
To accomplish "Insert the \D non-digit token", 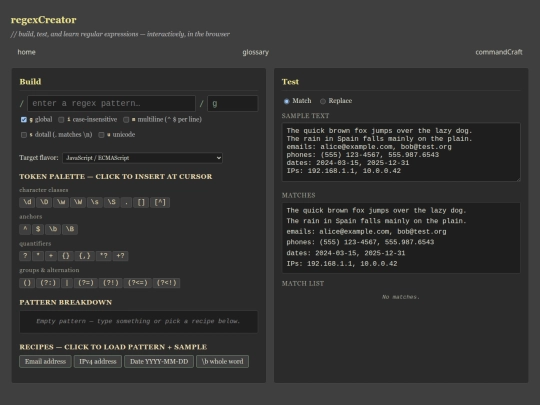I will (x=44, y=202).
